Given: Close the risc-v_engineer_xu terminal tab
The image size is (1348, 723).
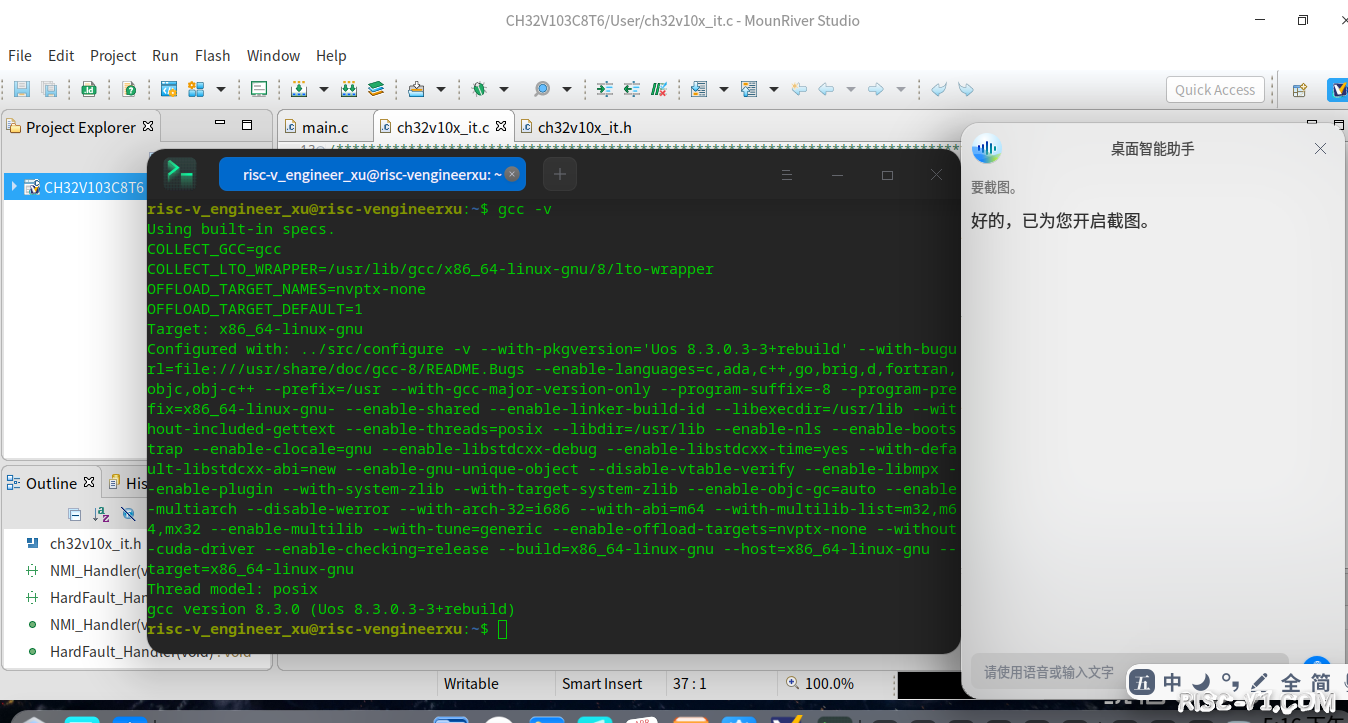Looking at the screenshot, I should (x=512, y=174).
